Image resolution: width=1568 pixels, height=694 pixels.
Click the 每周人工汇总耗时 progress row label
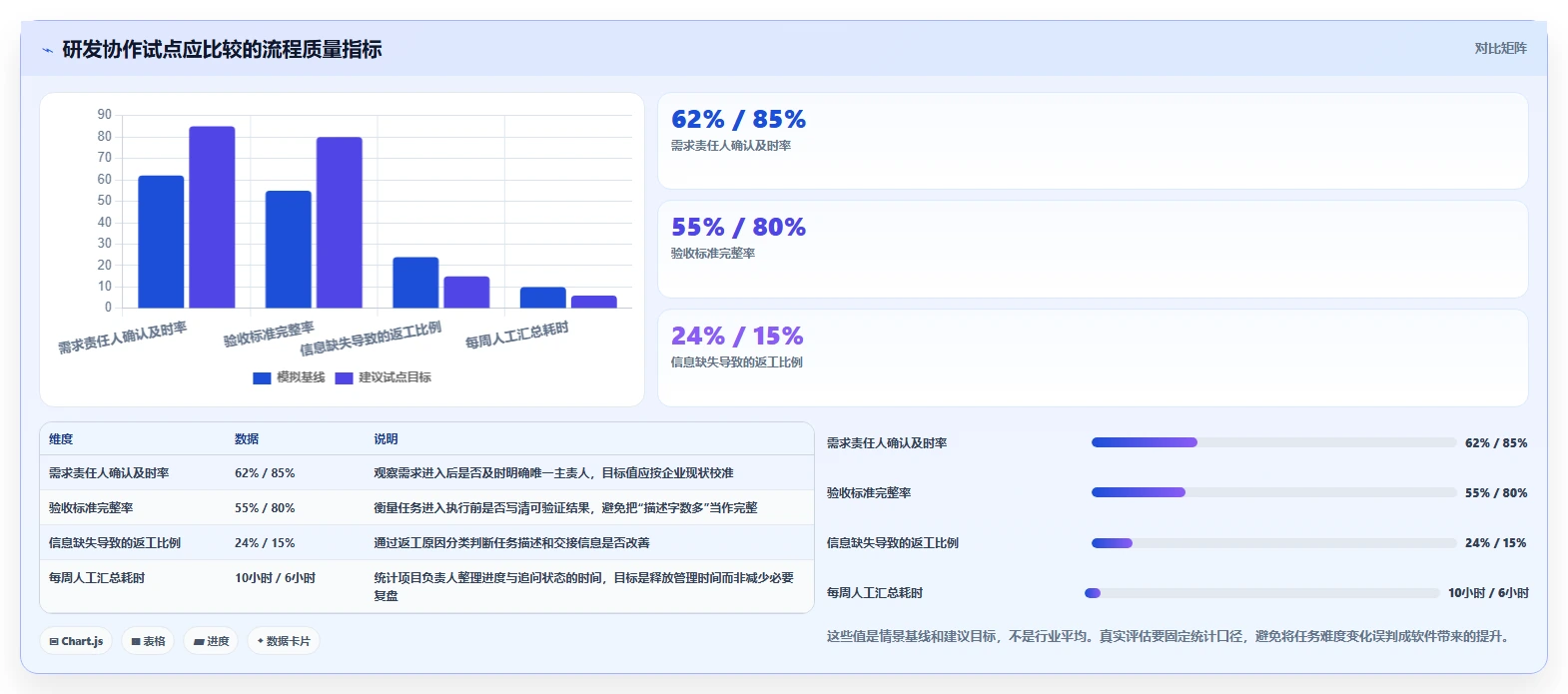click(x=875, y=593)
